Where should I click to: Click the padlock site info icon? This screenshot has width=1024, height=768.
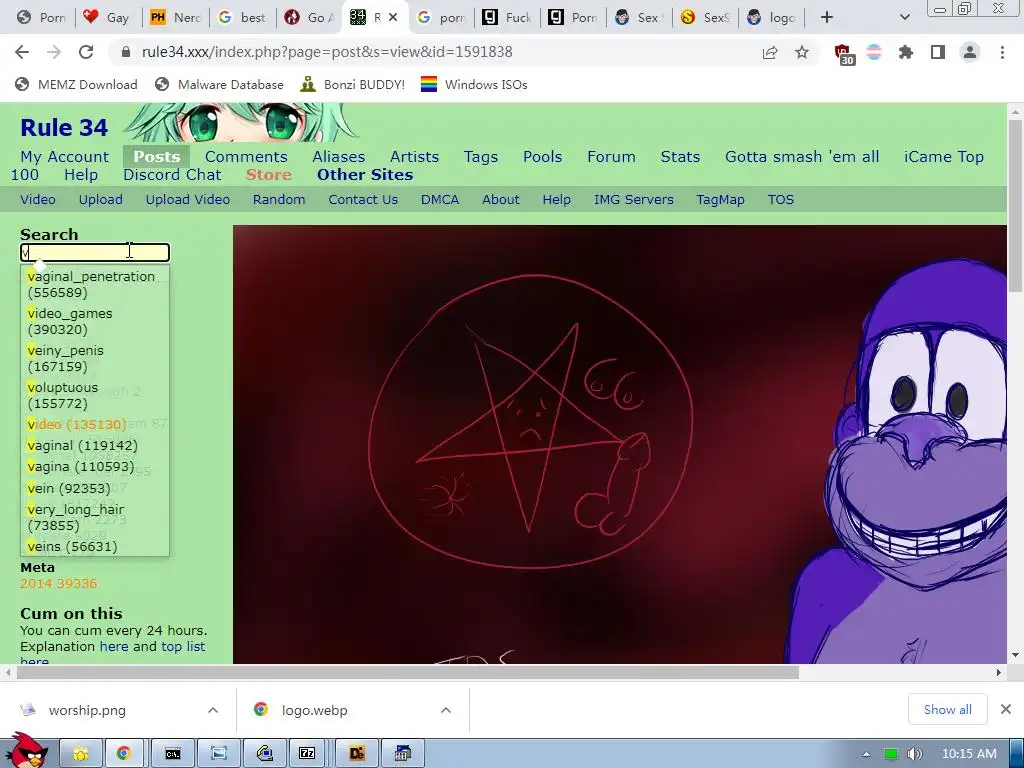click(x=126, y=52)
